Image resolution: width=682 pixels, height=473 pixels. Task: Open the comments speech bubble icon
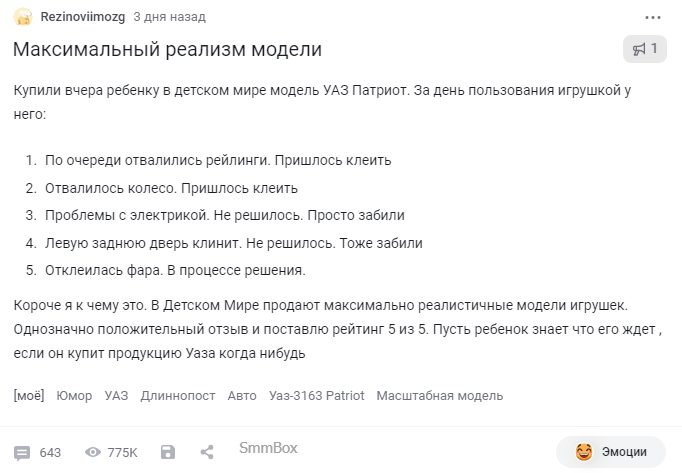[22, 453]
